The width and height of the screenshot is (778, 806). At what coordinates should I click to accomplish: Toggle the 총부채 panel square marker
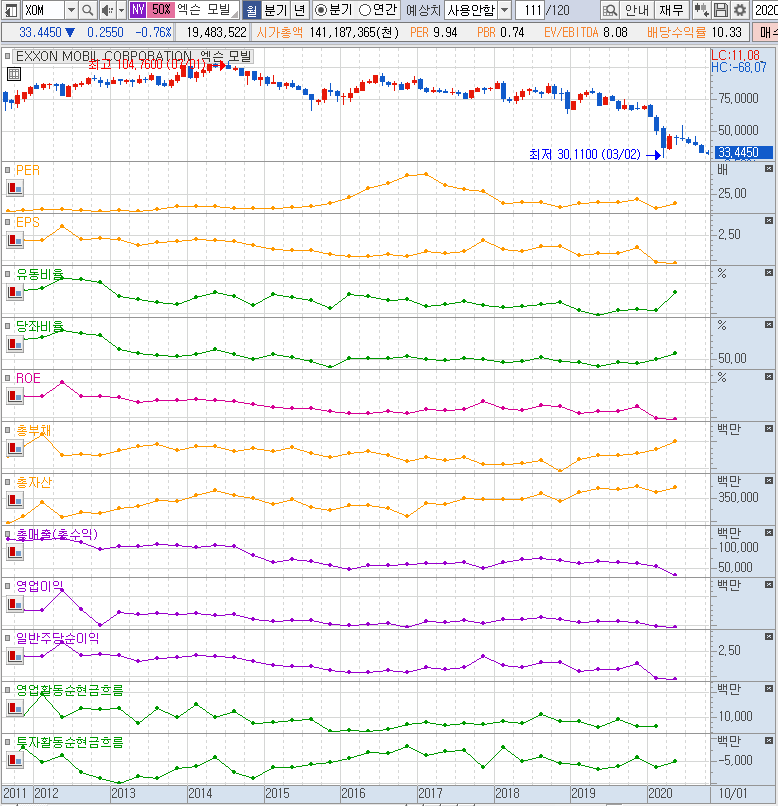click(8, 430)
